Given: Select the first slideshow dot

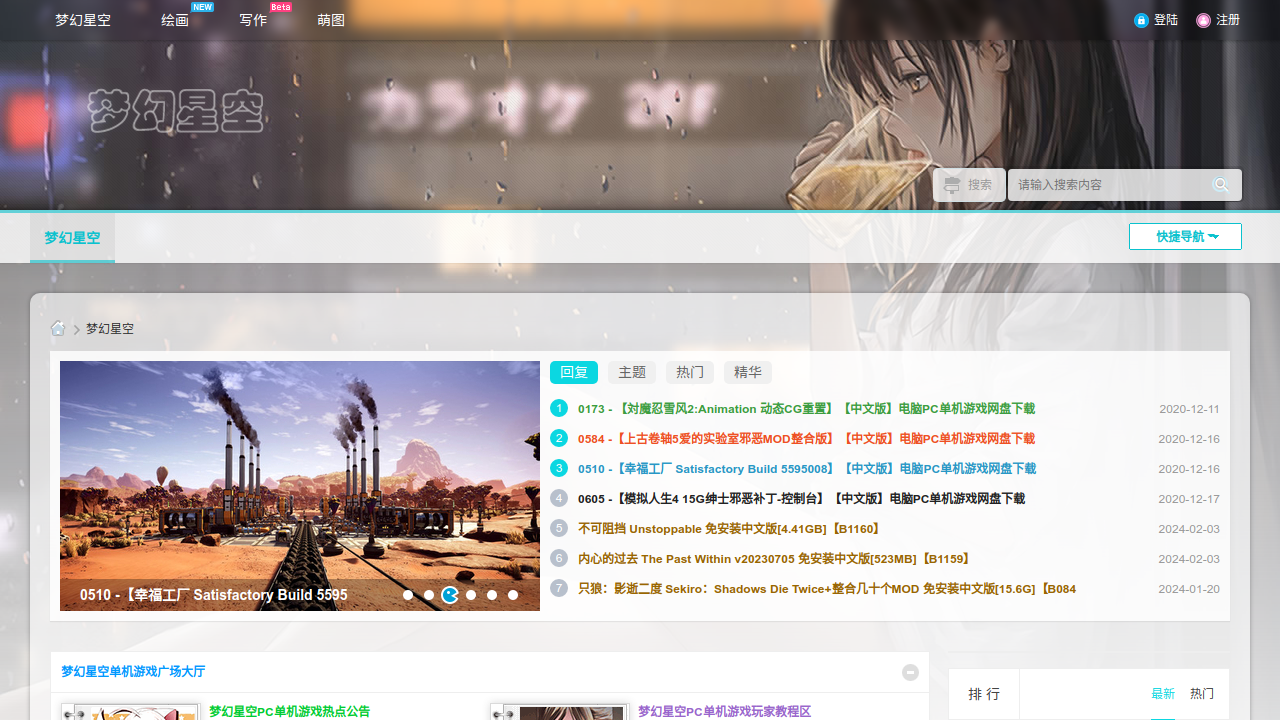Looking at the screenshot, I should click(408, 595).
